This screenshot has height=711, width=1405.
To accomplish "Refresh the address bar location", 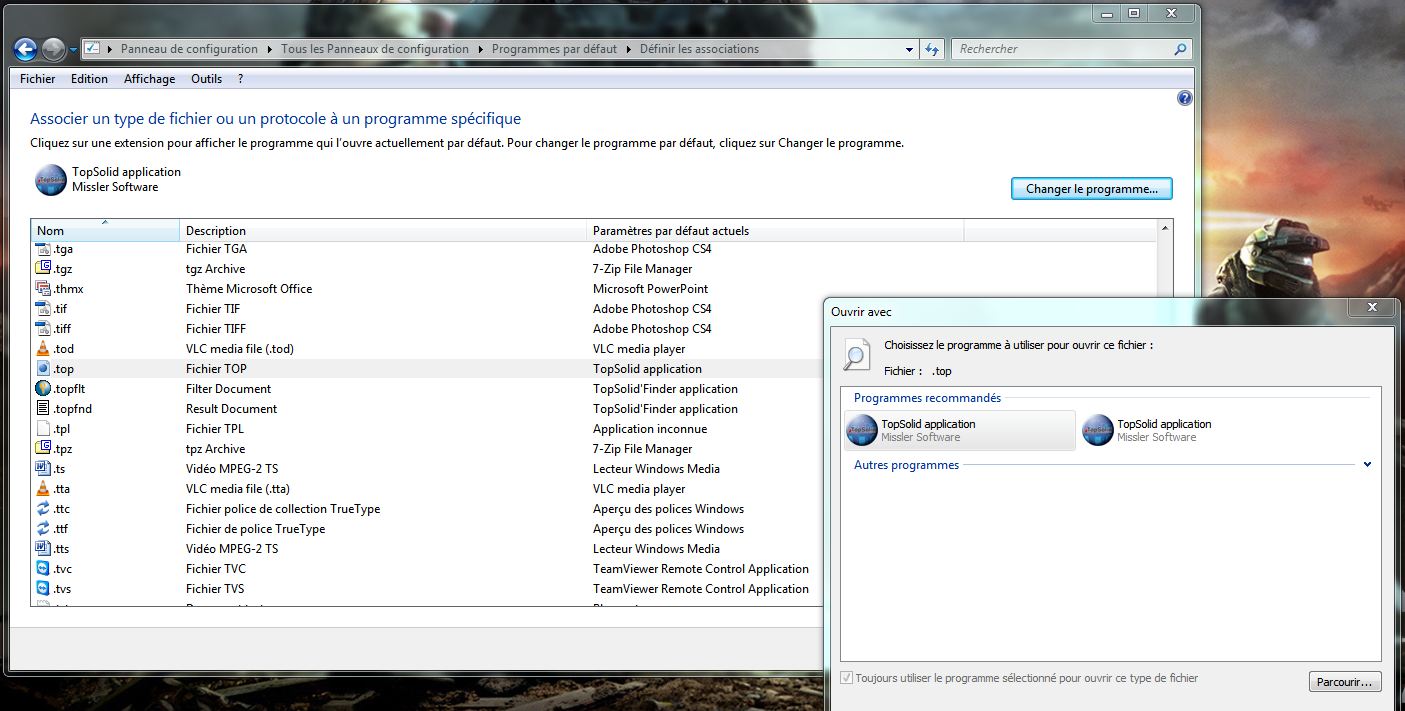I will click(932, 49).
